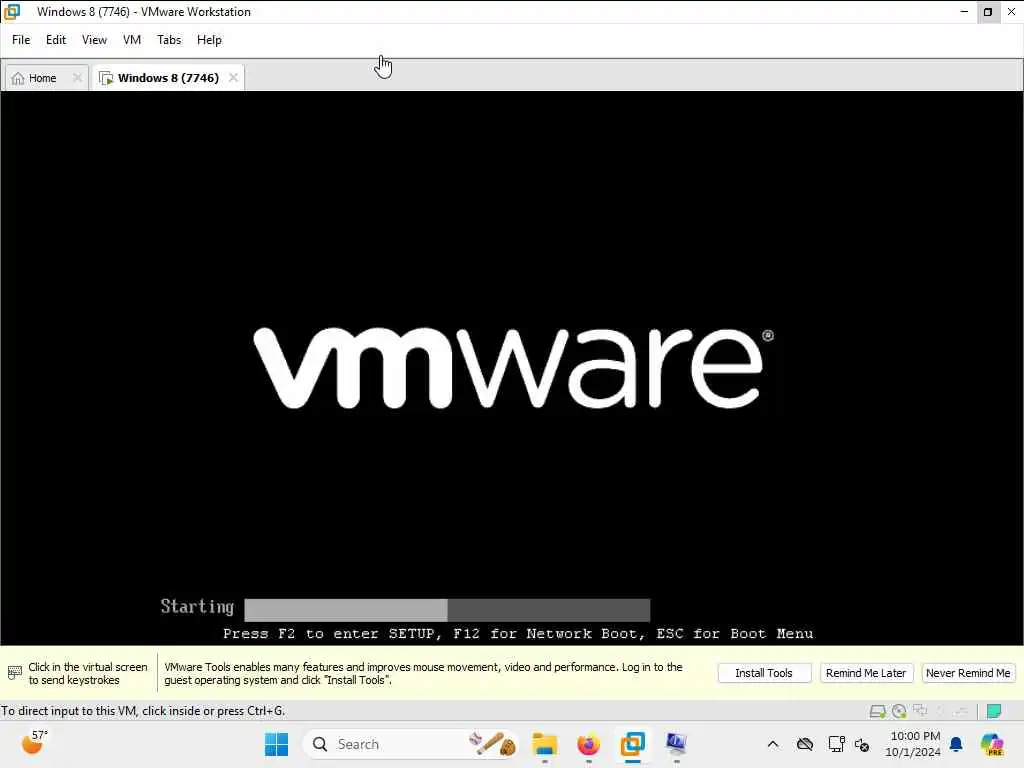Open Firefox from the taskbar
The height and width of the screenshot is (768, 1024).
(588, 744)
